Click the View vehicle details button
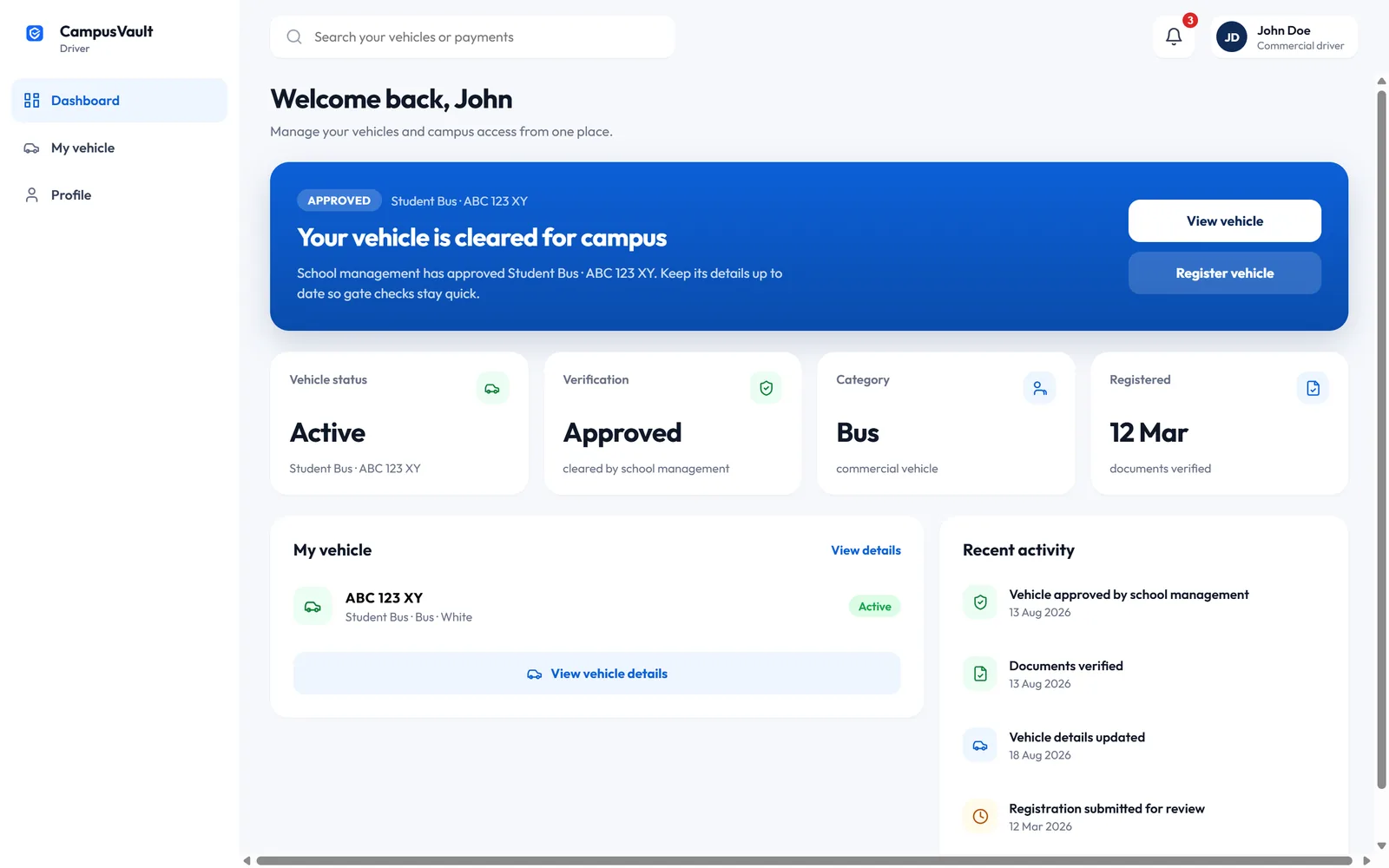 597,674
